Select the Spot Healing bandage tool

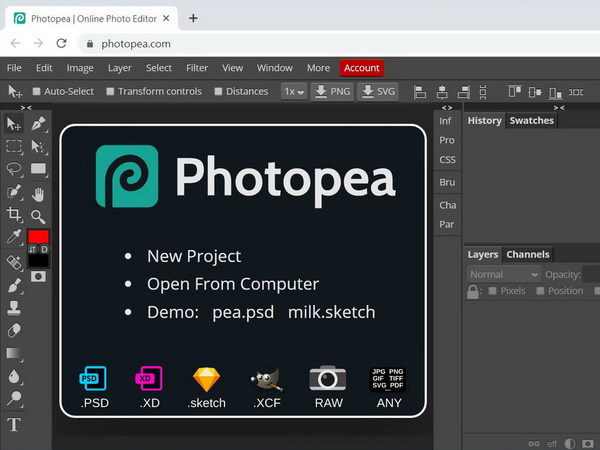[14, 262]
